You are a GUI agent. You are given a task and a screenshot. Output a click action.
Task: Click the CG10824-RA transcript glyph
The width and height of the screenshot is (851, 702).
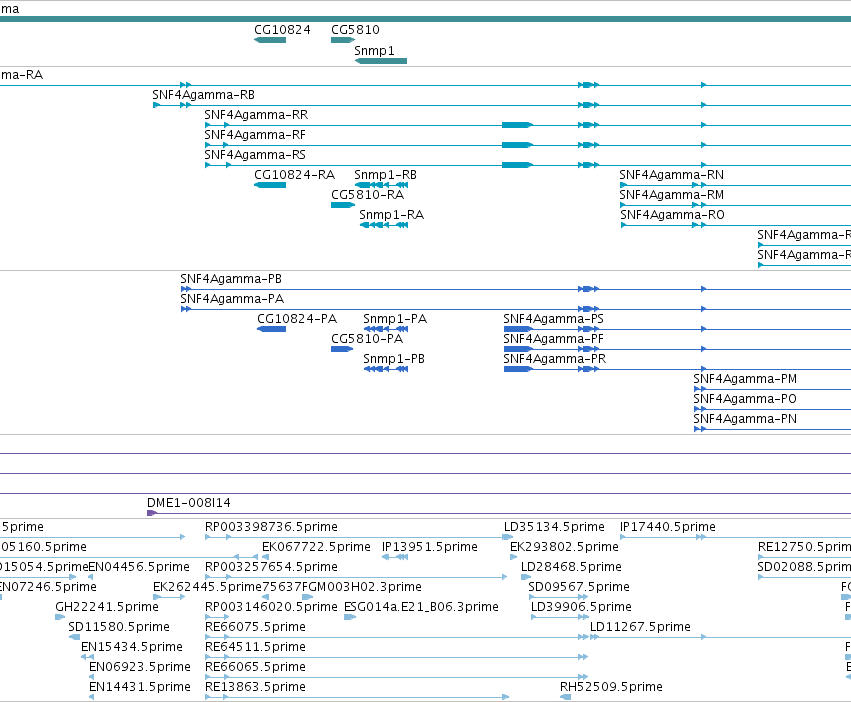coord(270,185)
